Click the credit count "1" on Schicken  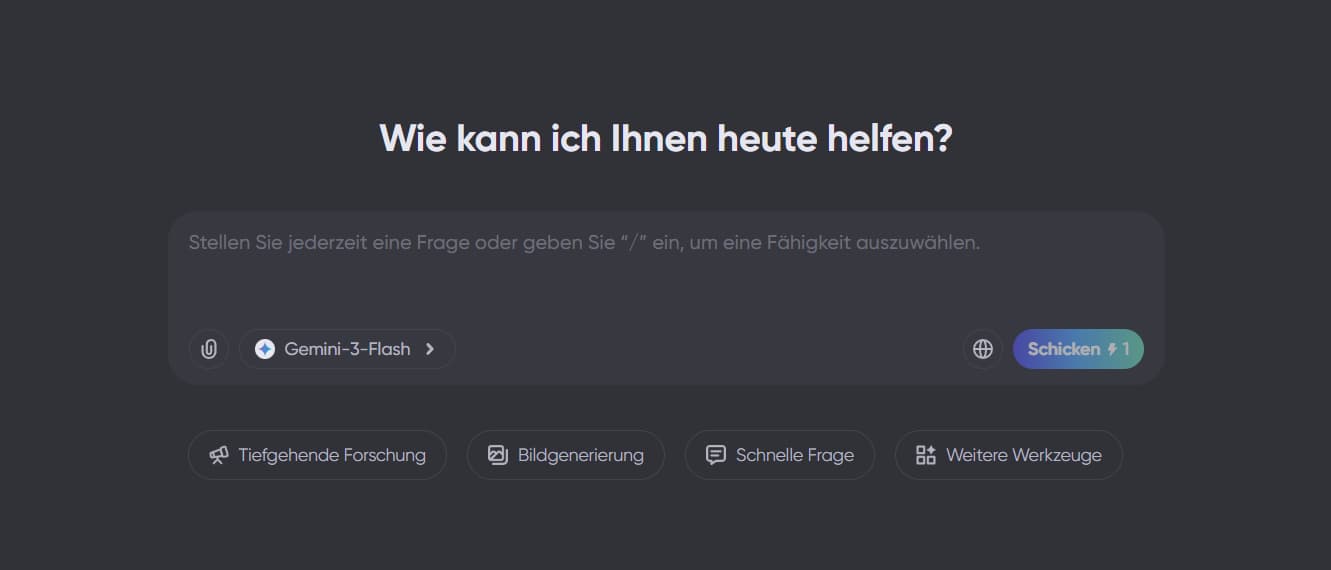pyautogui.click(x=1125, y=349)
